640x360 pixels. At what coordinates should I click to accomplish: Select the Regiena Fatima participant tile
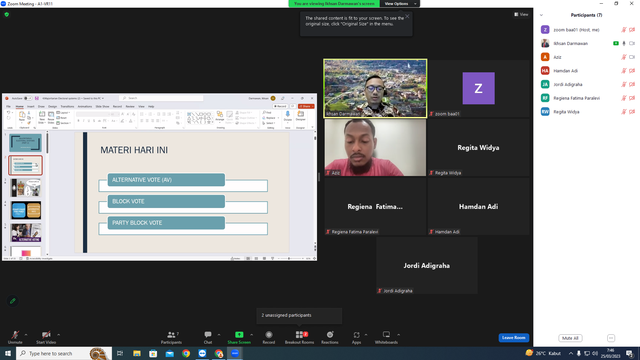tap(375, 207)
